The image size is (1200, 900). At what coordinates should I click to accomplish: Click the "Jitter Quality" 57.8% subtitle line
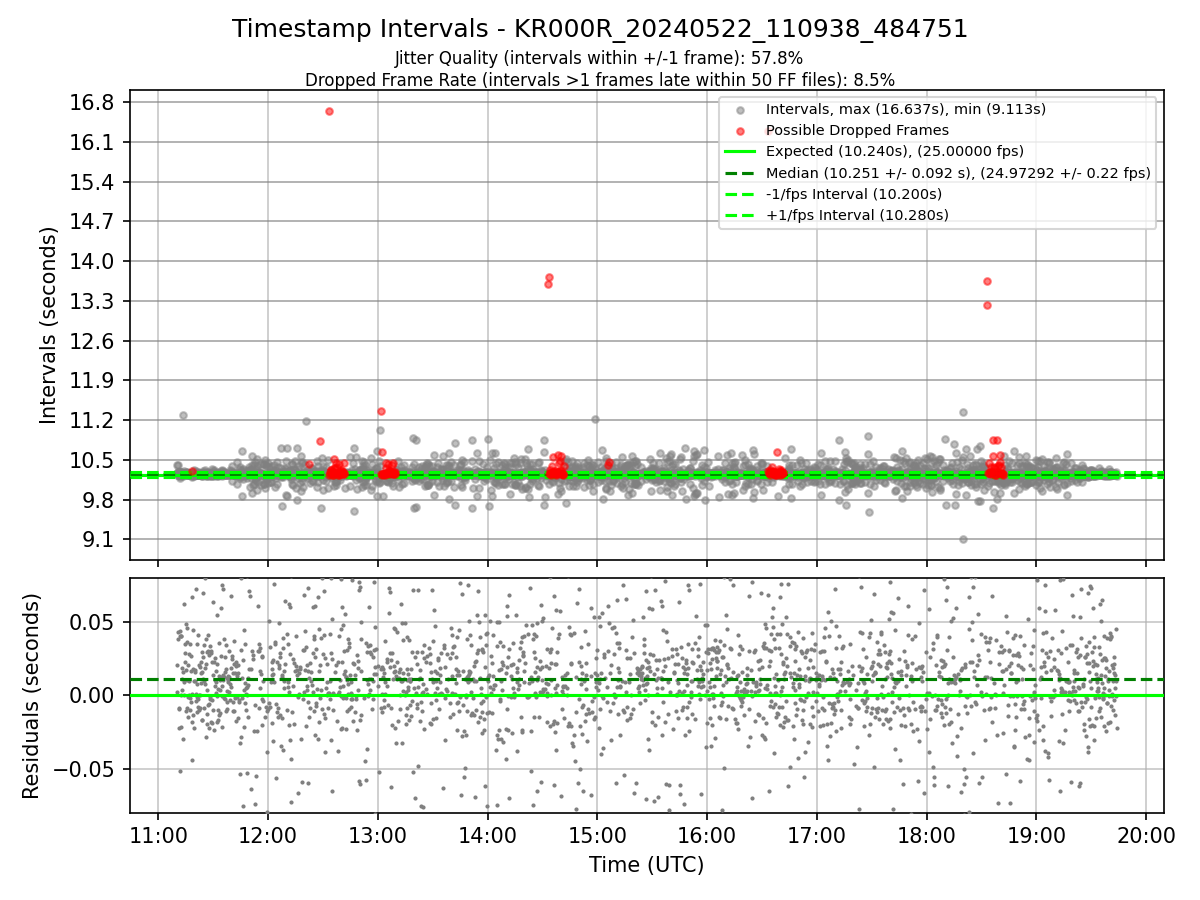click(599, 59)
